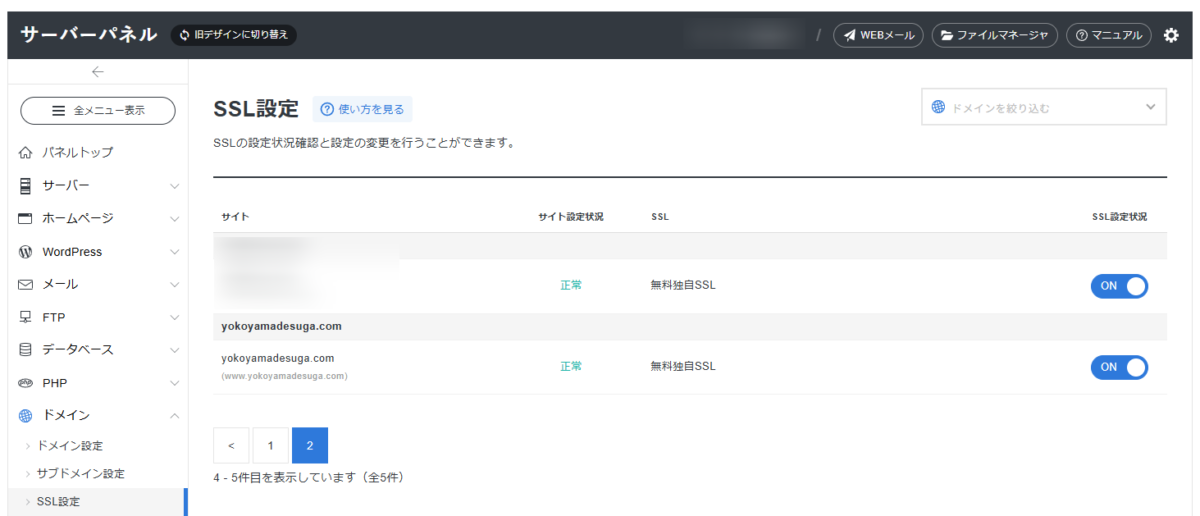This screenshot has height=516, width=1200.
Task: Click the WordPress logo icon in sidebar
Action: coord(26,252)
